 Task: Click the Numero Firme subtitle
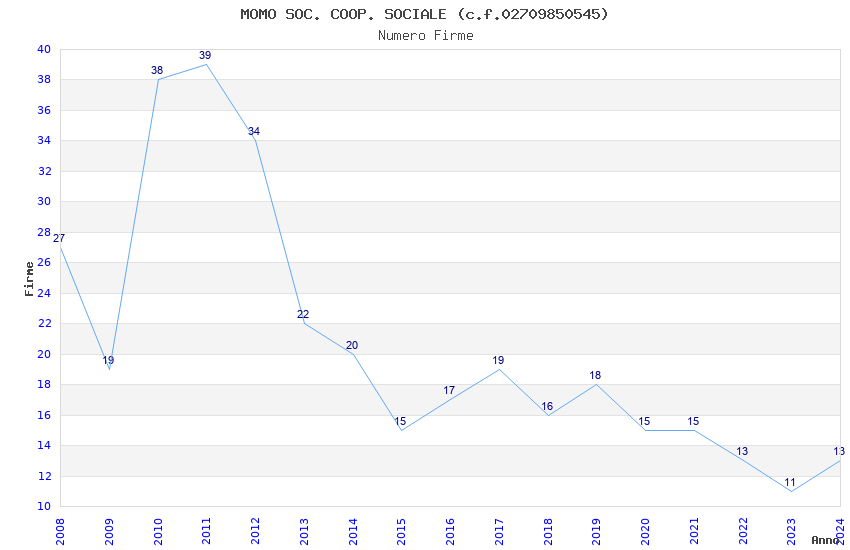(426, 36)
